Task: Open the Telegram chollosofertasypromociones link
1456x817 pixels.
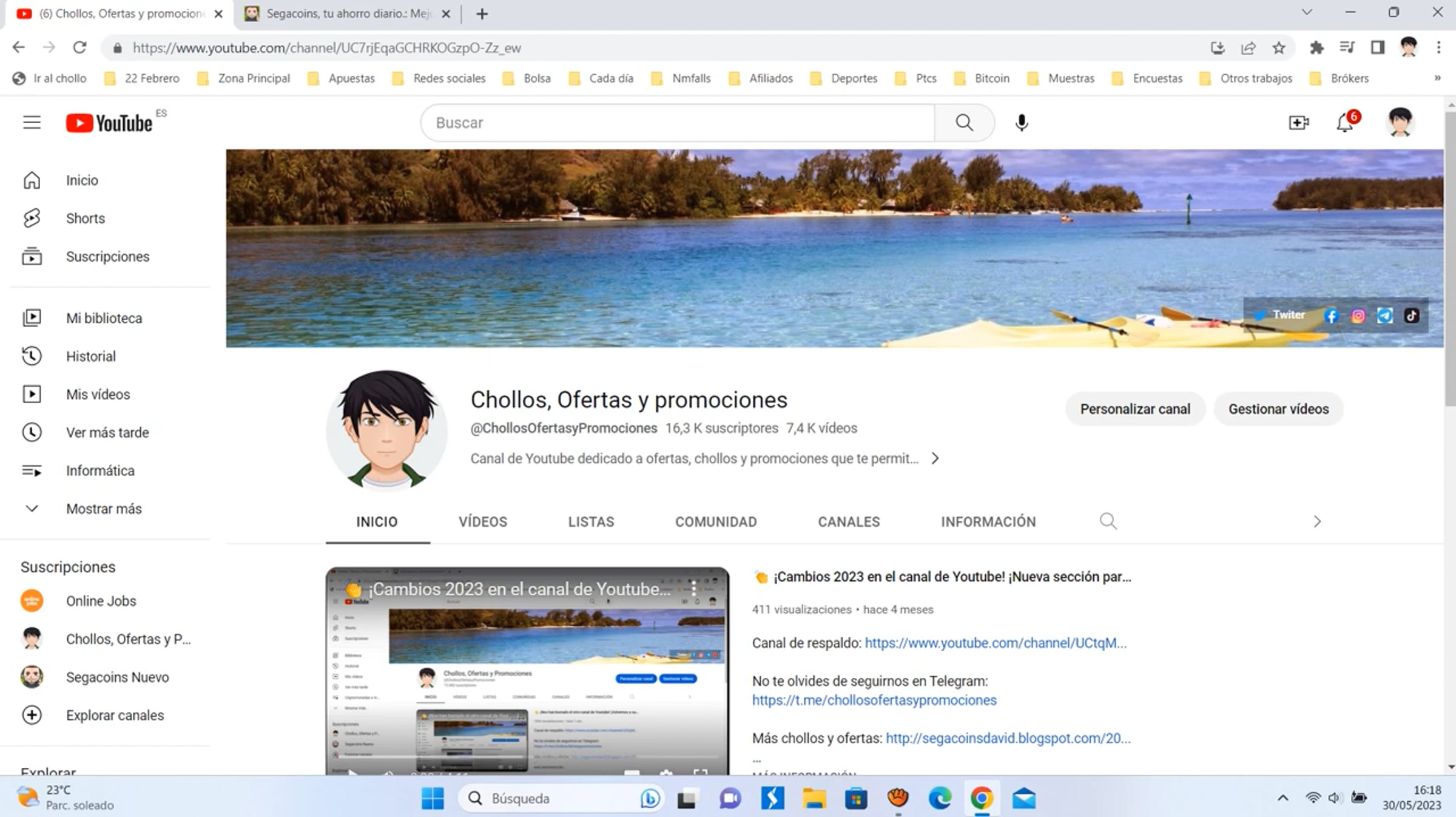Action: click(874, 700)
